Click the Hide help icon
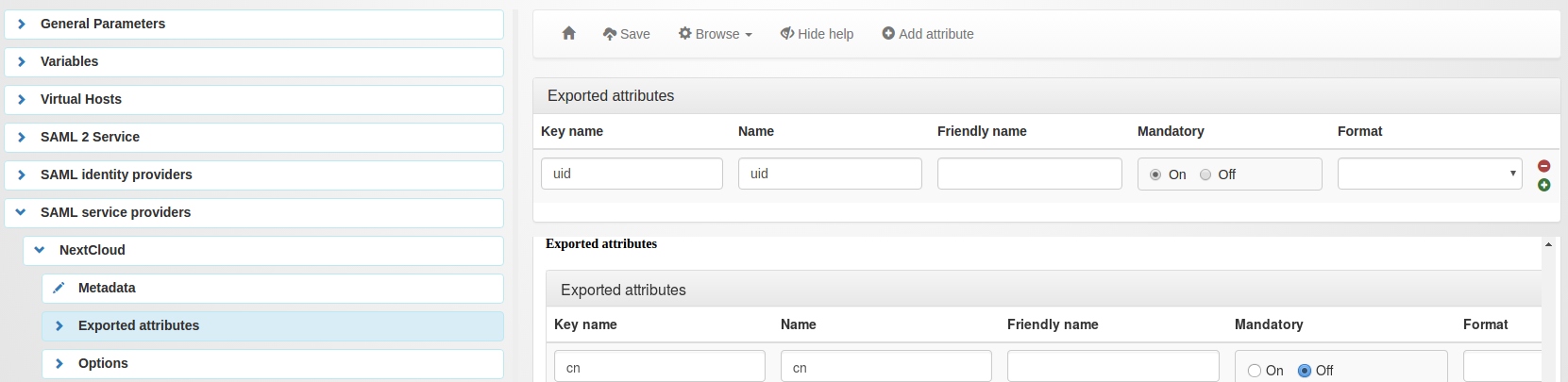 coord(787,34)
